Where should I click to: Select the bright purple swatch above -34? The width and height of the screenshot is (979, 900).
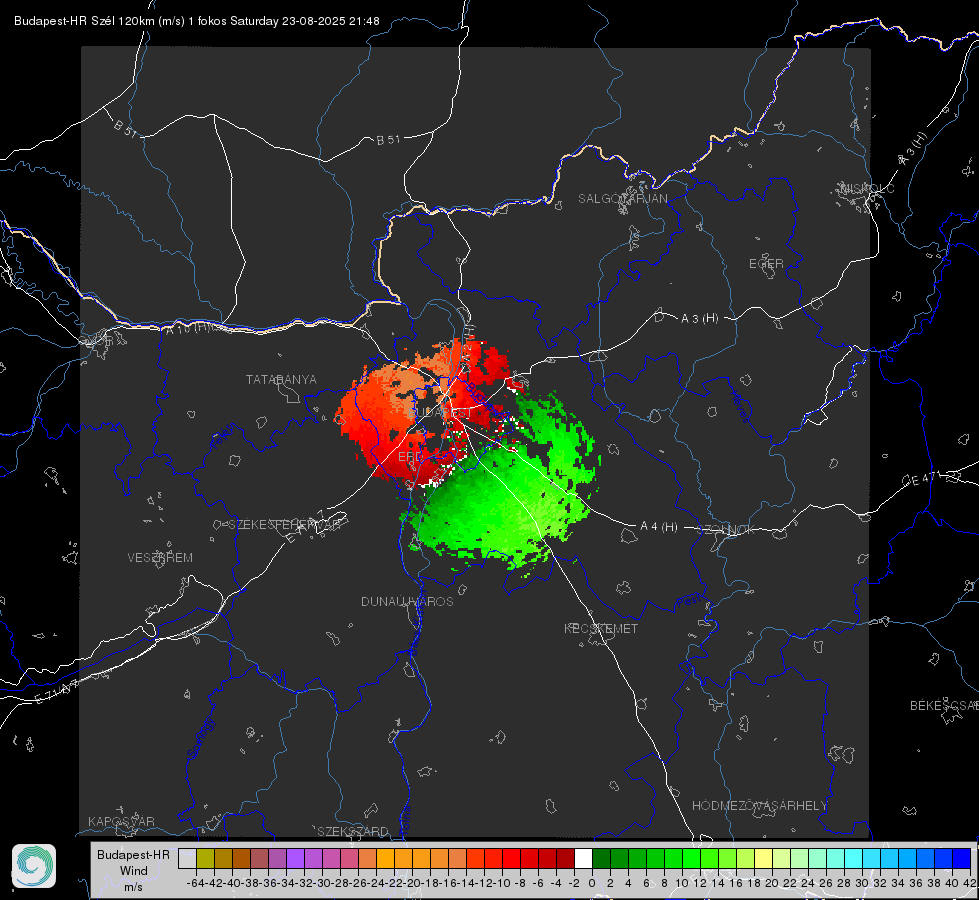295,858
